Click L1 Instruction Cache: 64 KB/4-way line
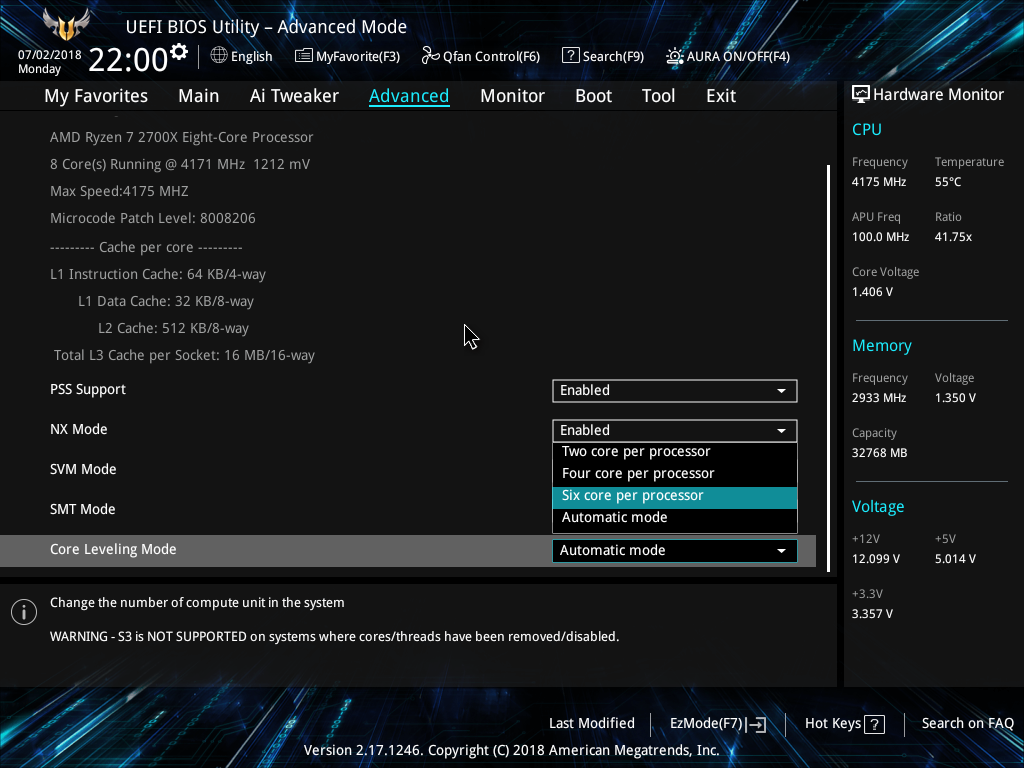Image resolution: width=1024 pixels, height=768 pixels. pyautogui.click(x=158, y=274)
